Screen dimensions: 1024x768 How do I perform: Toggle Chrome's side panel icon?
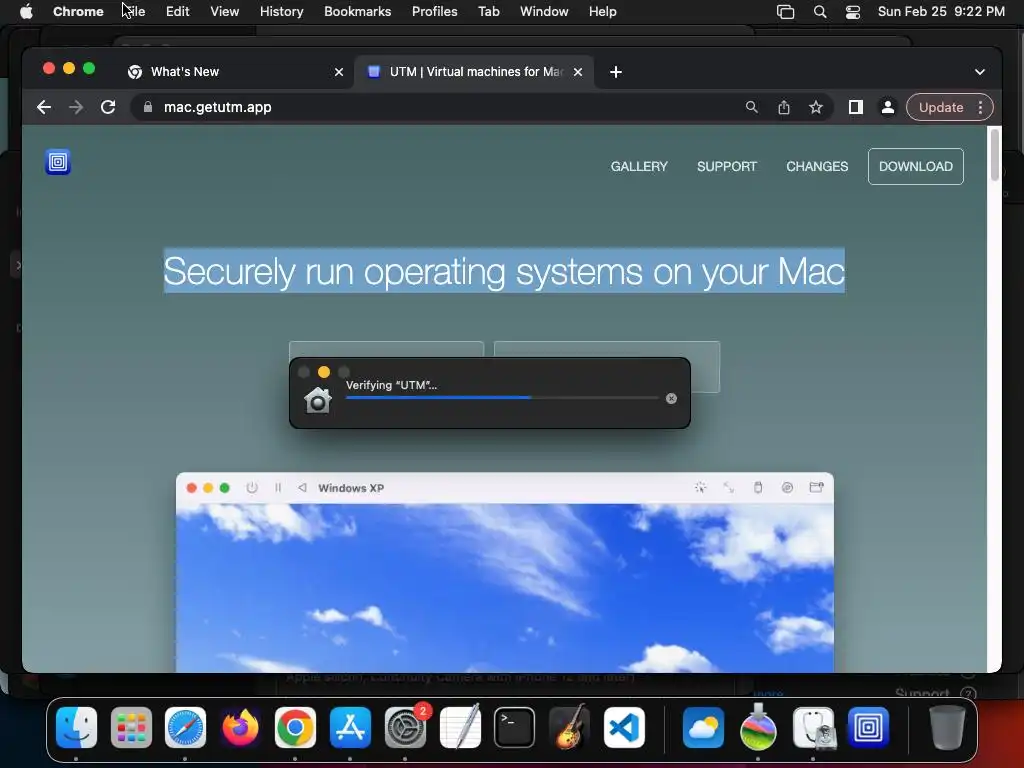pyautogui.click(x=856, y=107)
